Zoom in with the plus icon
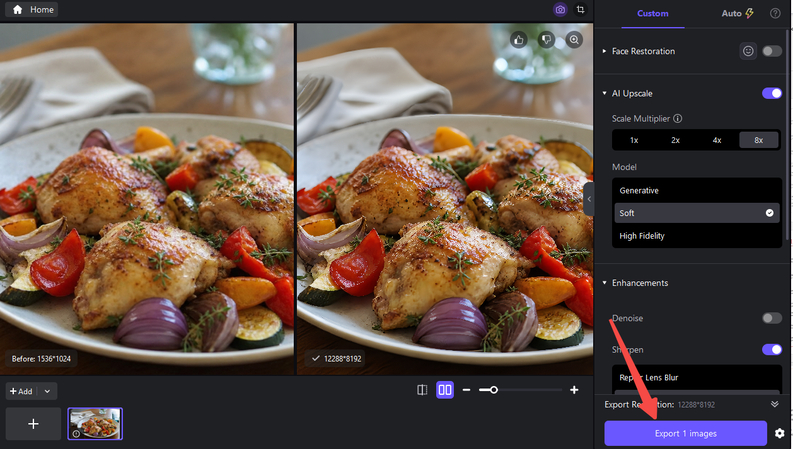This screenshot has height=449, width=793. click(x=574, y=390)
